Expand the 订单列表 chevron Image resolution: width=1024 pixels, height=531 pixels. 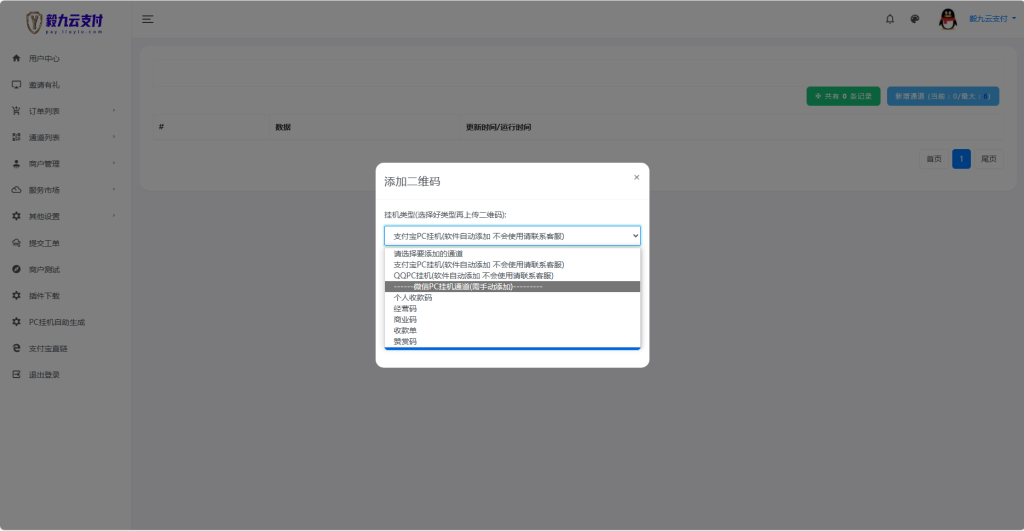click(114, 110)
